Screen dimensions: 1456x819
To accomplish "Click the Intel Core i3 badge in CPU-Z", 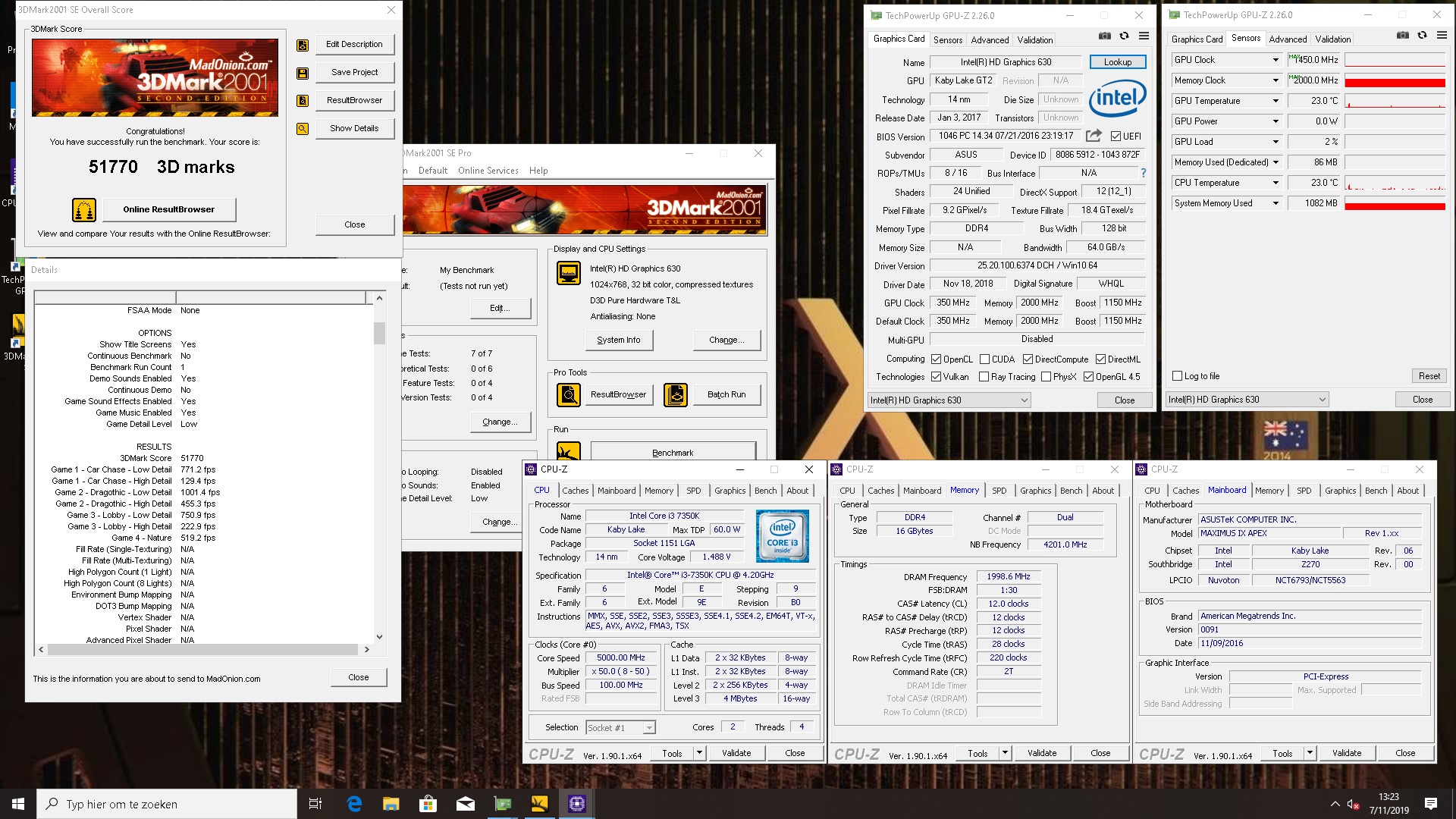I will coord(783,535).
